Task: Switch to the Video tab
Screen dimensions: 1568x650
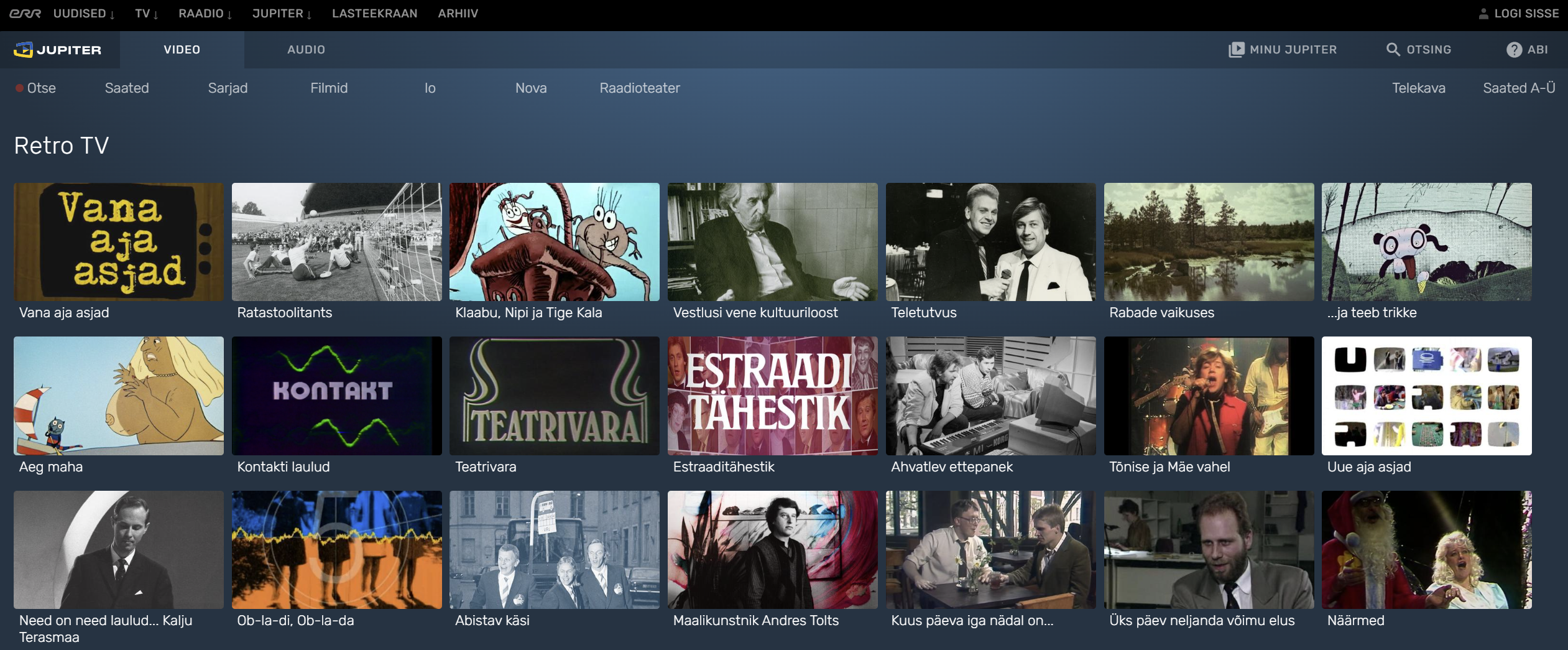Action: point(182,50)
